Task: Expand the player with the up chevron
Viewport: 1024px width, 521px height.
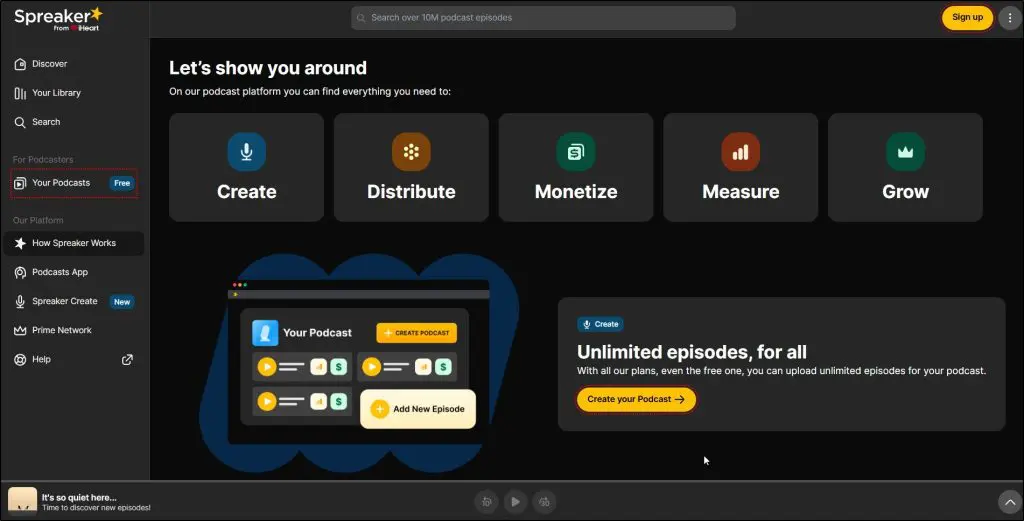Action: tap(1010, 502)
